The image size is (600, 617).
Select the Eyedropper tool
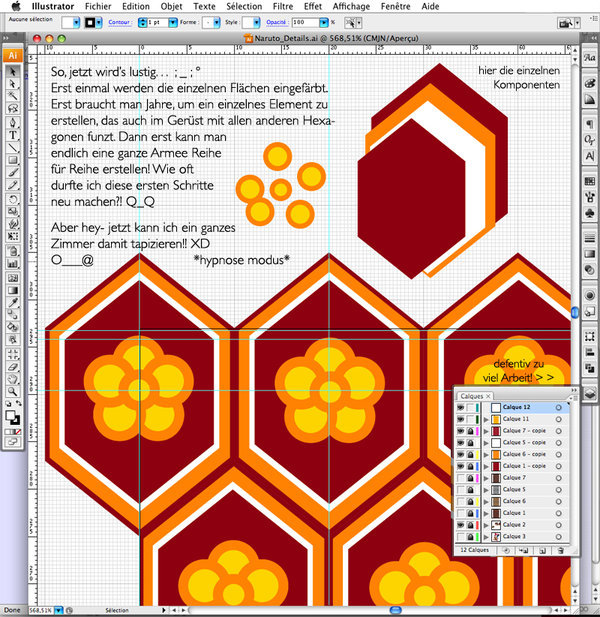point(13,302)
